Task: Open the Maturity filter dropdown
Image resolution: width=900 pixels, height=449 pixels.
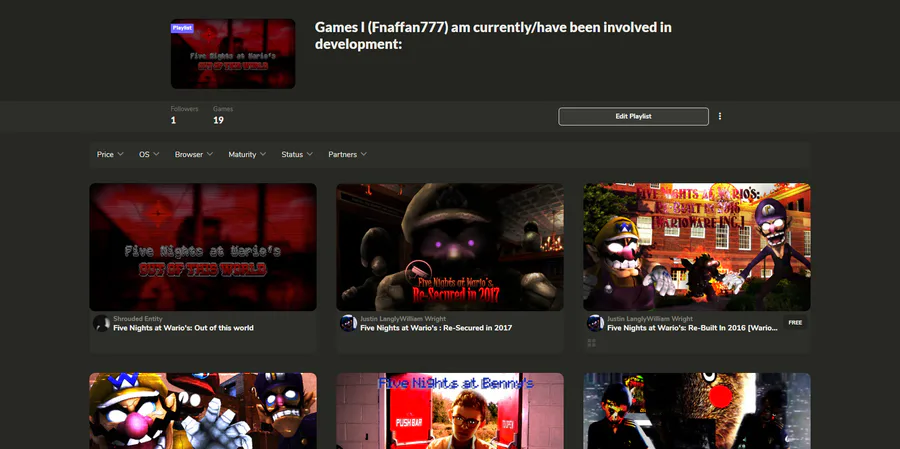Action: click(x=247, y=154)
